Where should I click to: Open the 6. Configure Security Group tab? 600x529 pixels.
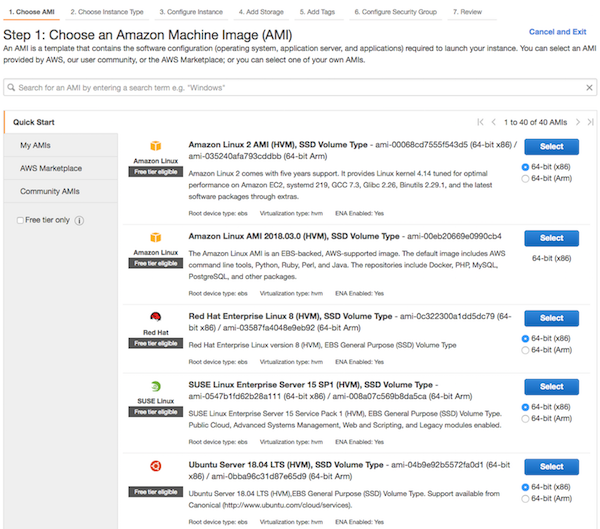tap(395, 12)
